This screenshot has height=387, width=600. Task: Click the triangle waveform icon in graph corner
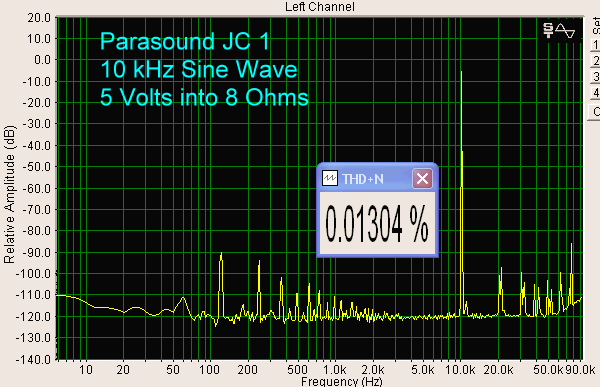566,31
